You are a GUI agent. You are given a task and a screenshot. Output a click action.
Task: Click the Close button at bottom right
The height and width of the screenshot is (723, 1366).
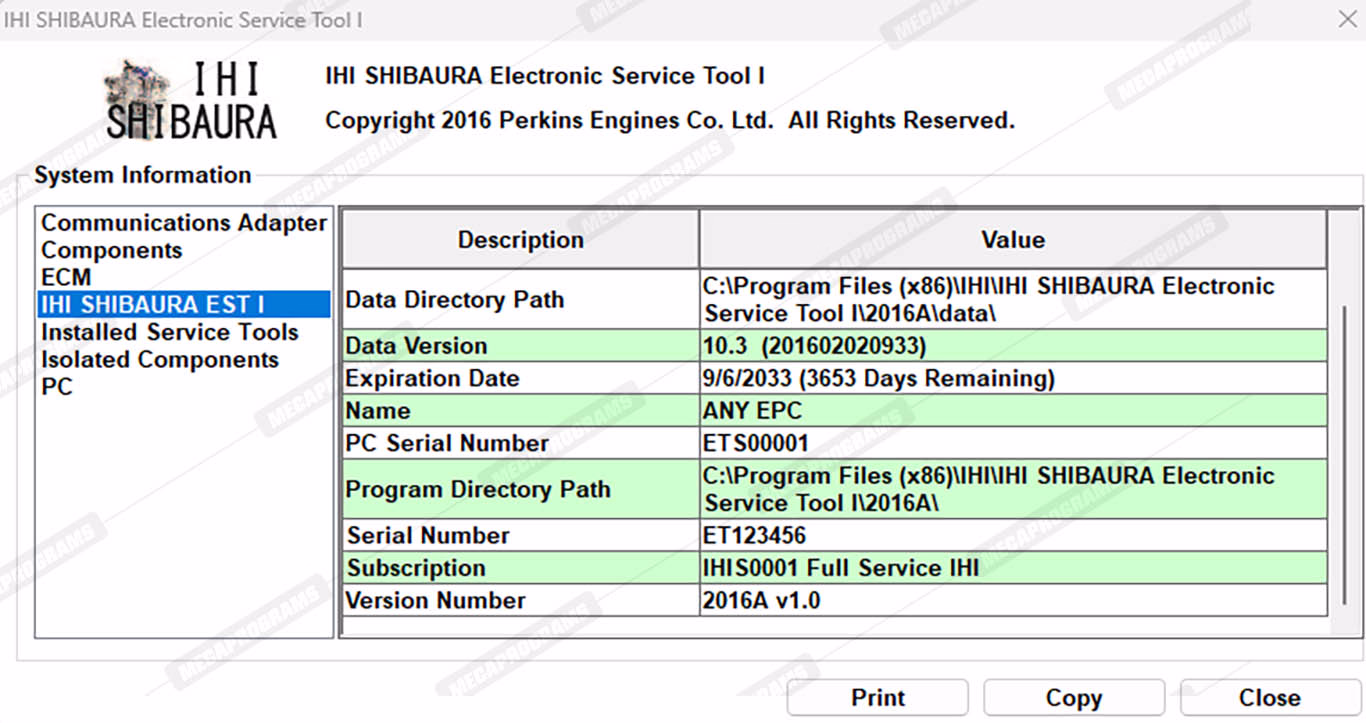1269,698
